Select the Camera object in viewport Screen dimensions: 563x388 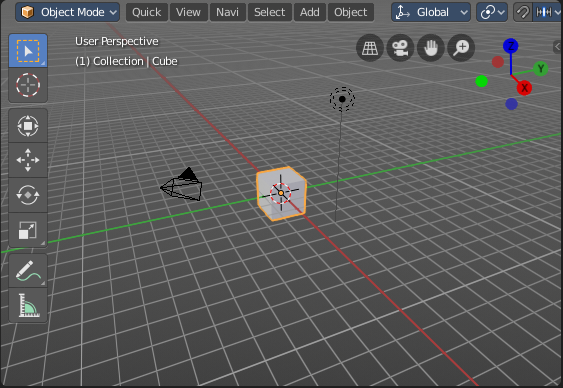pyautogui.click(x=182, y=185)
